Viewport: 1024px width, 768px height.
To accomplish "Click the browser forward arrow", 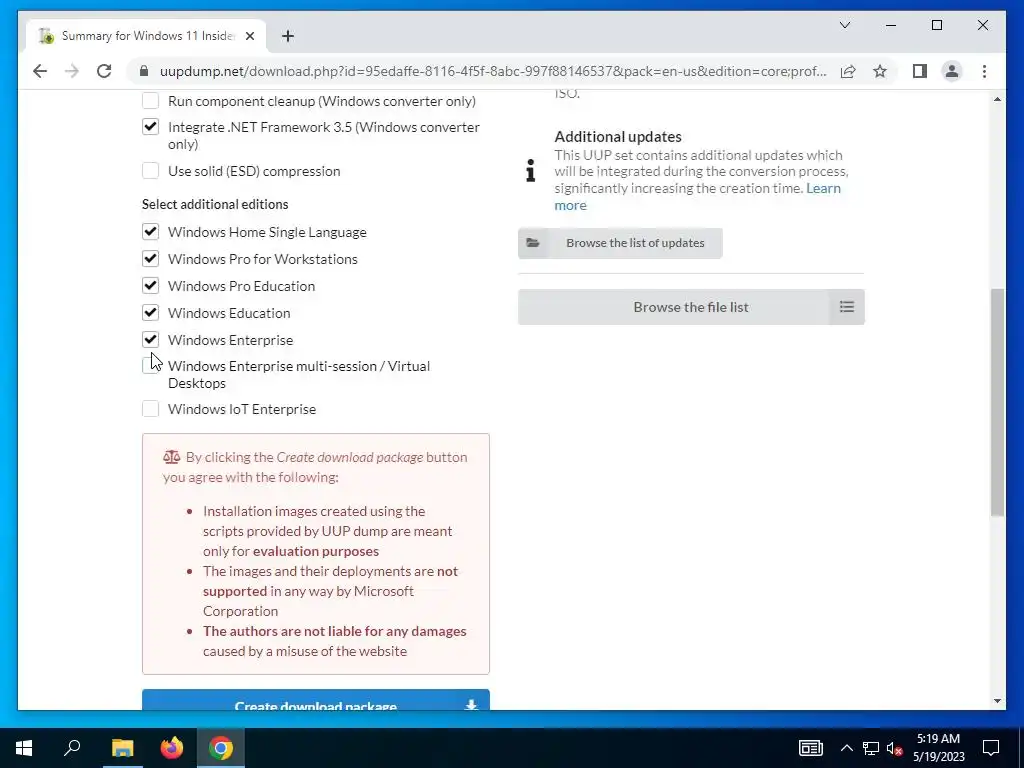I will (72, 71).
